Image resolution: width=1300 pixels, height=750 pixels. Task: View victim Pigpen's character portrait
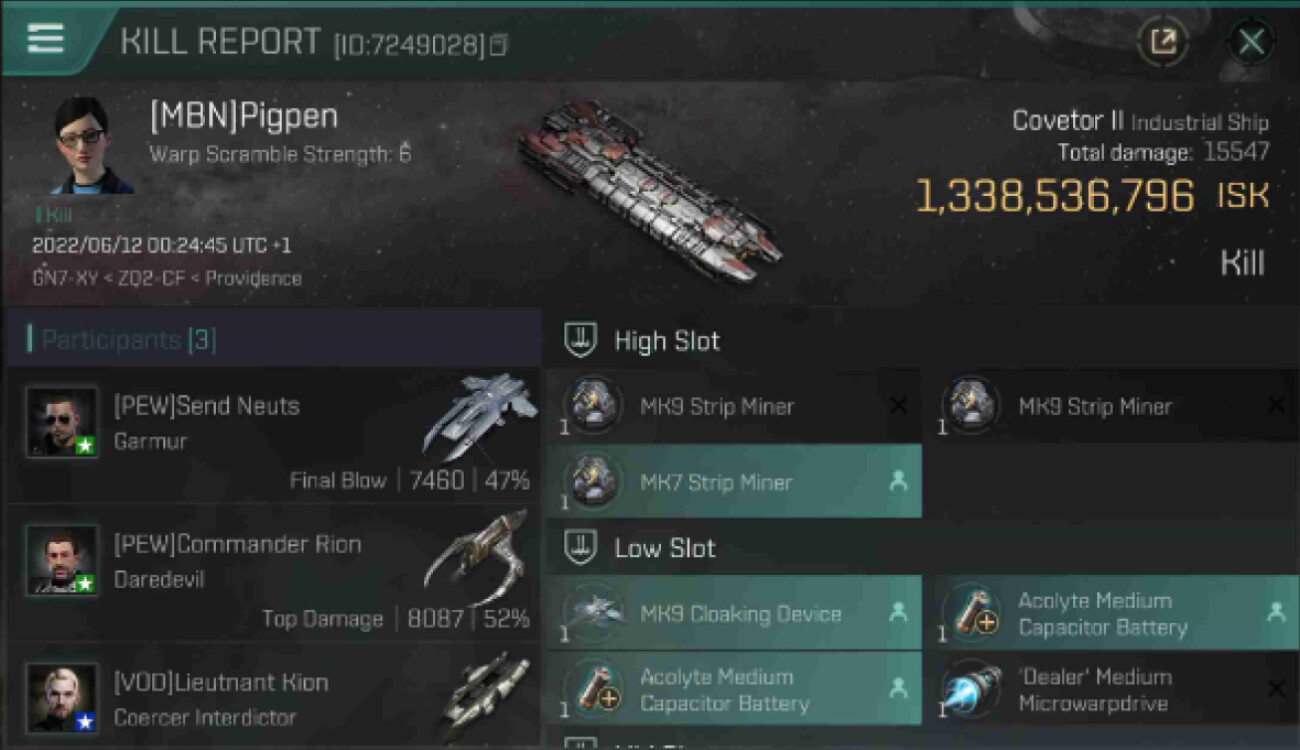coord(92,146)
